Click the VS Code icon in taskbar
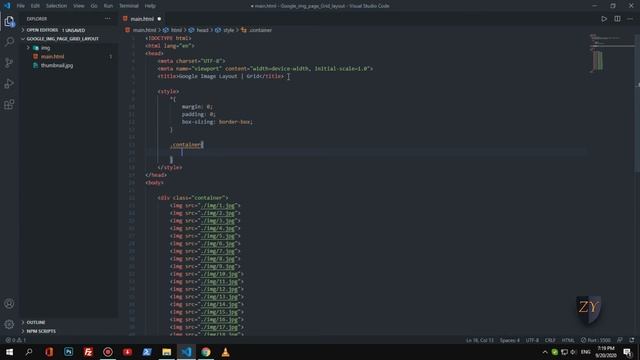Screen dimensions: 640x360 click(x=186, y=352)
